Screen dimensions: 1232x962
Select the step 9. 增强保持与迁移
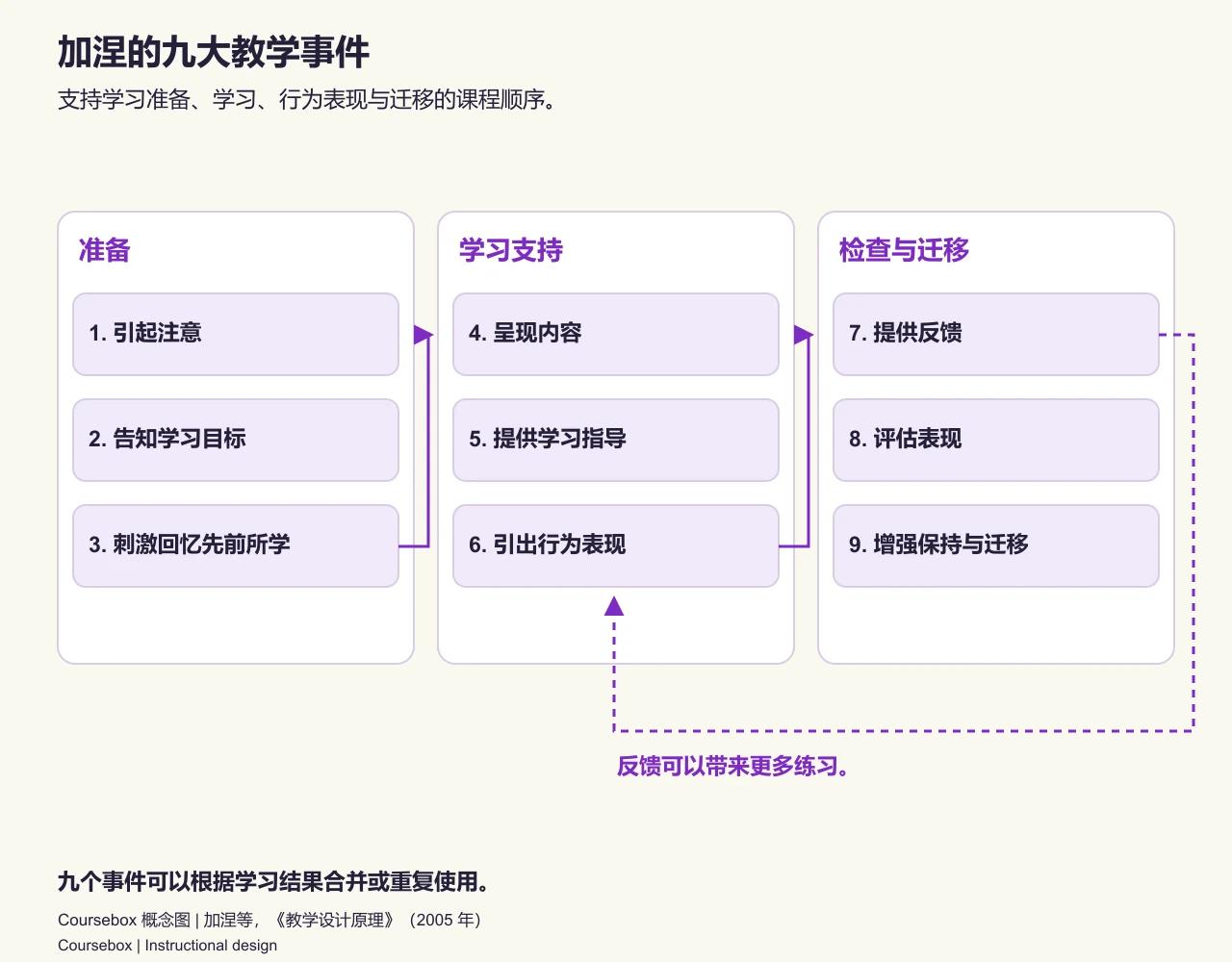(x=996, y=545)
